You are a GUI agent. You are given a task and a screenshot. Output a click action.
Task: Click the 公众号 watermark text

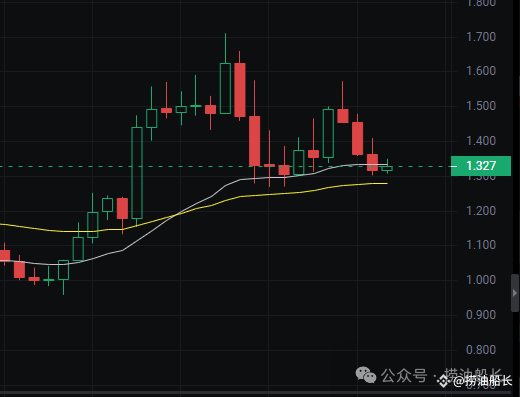point(404,375)
